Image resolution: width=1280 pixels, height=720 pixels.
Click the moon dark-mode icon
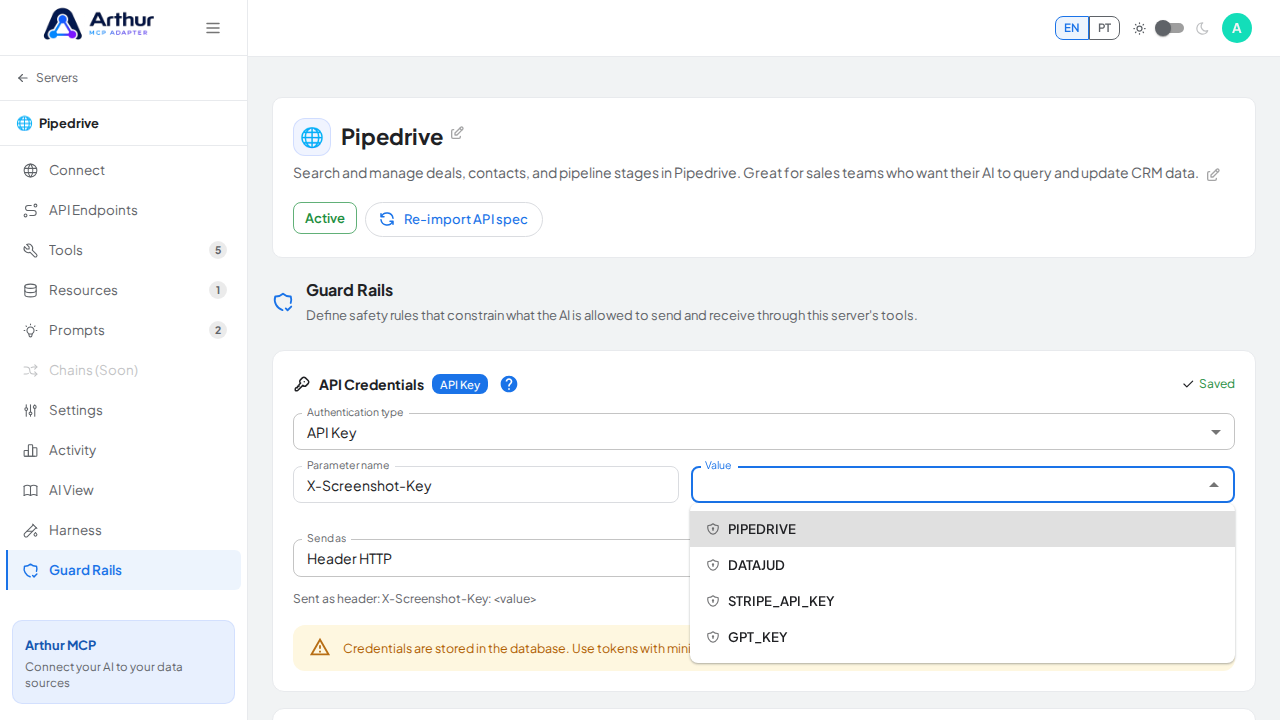(x=1202, y=28)
